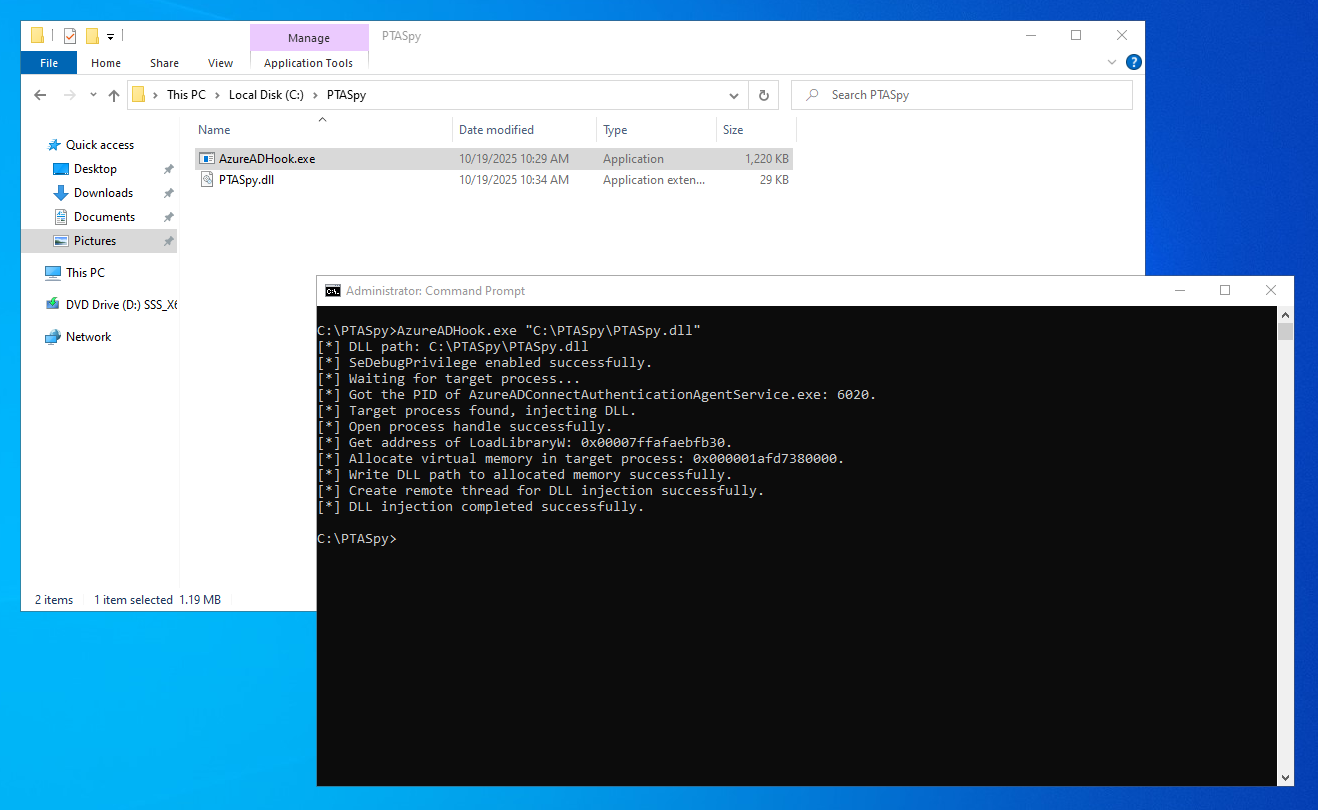Click the This PC monitor icon
This screenshot has height=810, width=1318.
(x=53, y=273)
